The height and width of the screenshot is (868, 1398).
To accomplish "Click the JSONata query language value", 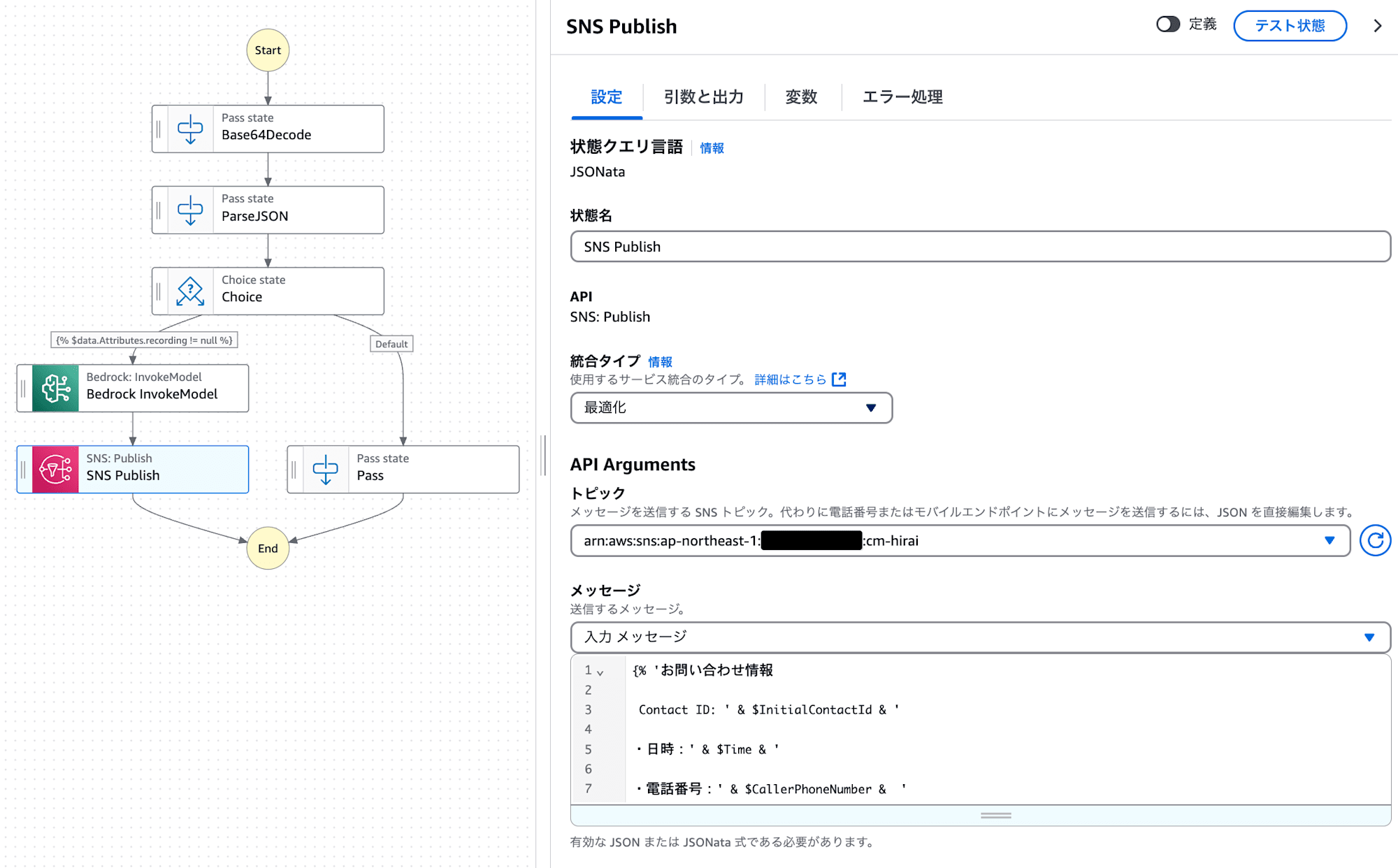I will click(x=598, y=172).
